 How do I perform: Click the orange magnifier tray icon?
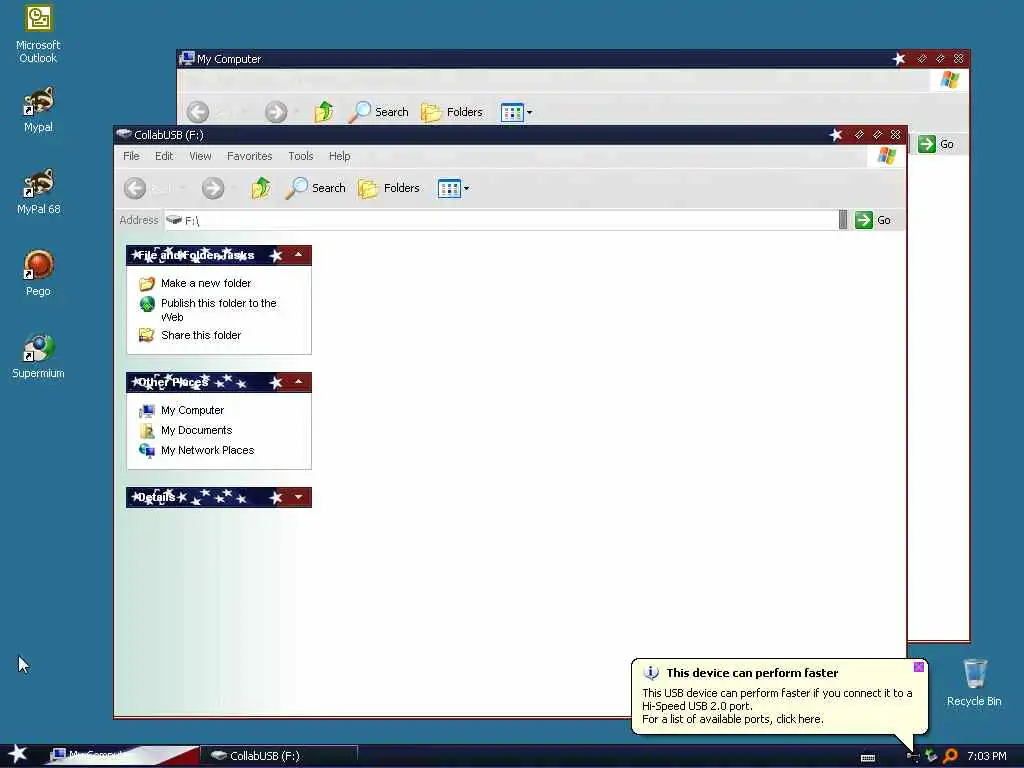coord(950,756)
